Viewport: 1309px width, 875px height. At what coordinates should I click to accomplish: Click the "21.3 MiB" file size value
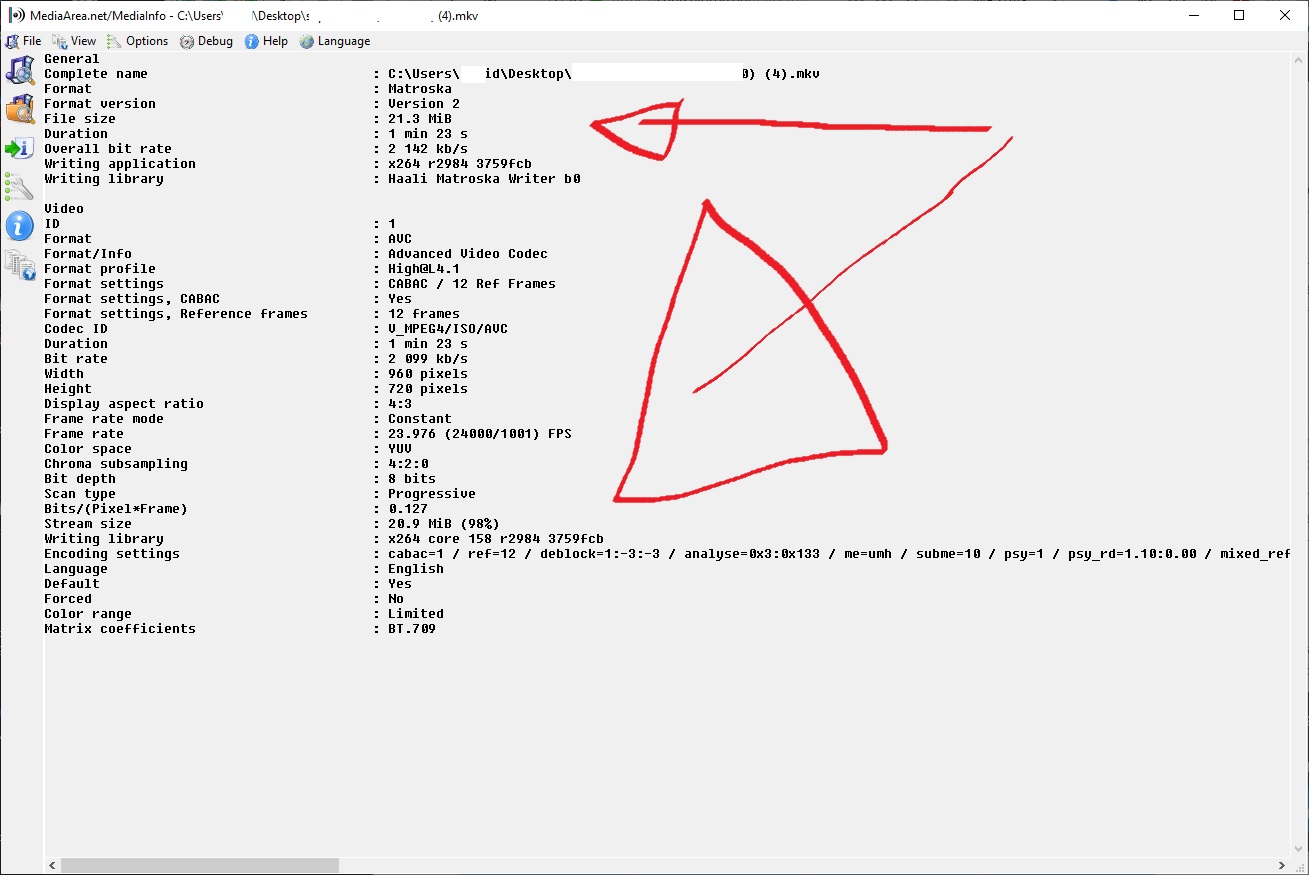pyautogui.click(x=420, y=119)
